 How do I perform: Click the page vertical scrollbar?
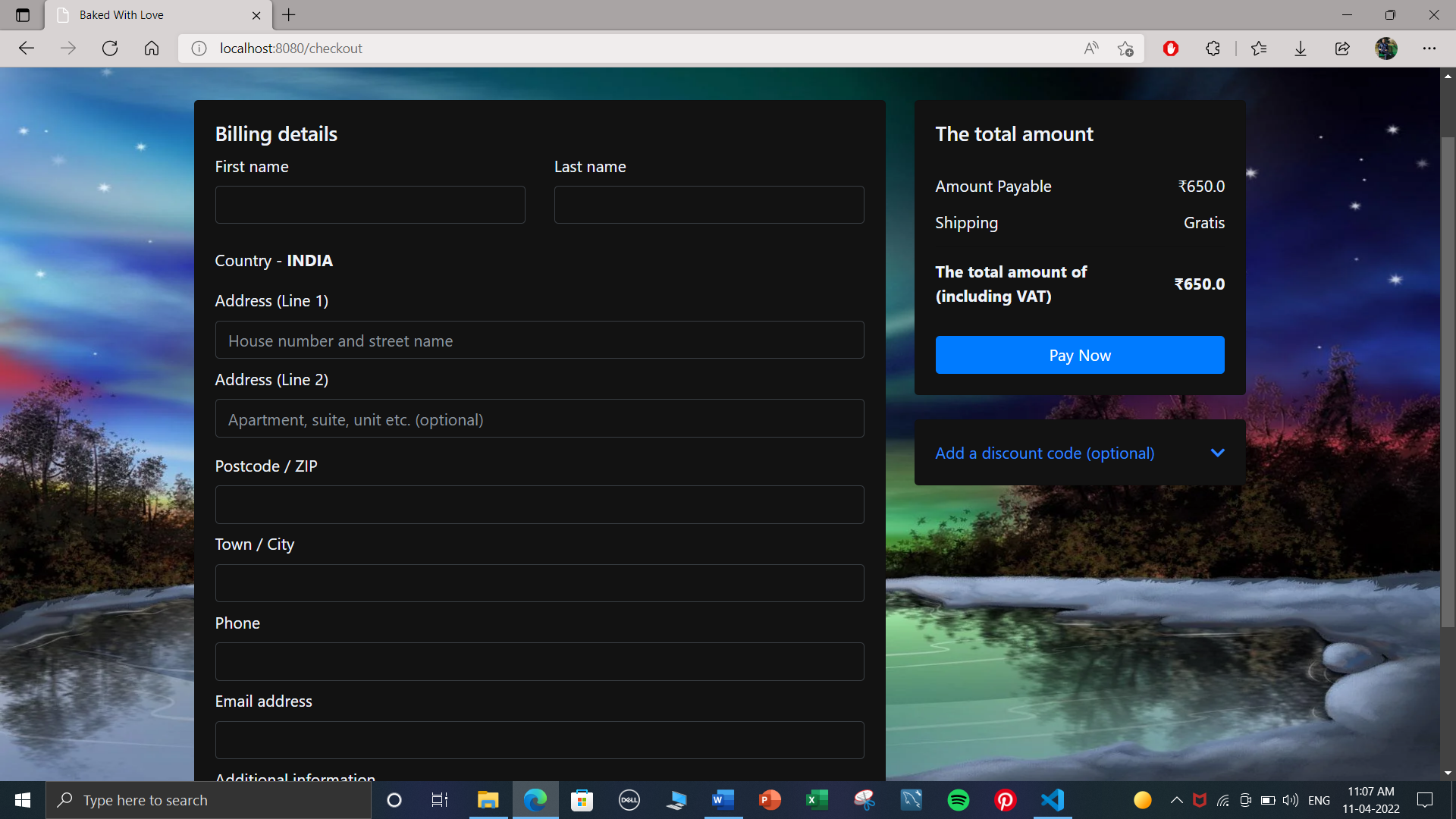[1448, 379]
